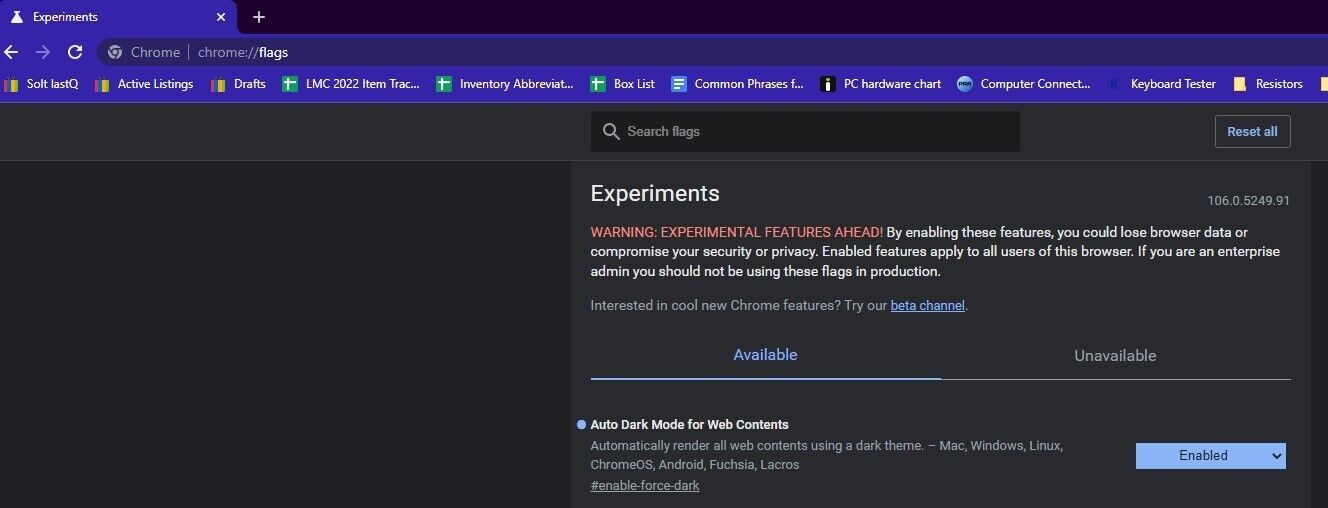Click the Reset all button
The width and height of the screenshot is (1328, 508).
(x=1252, y=132)
